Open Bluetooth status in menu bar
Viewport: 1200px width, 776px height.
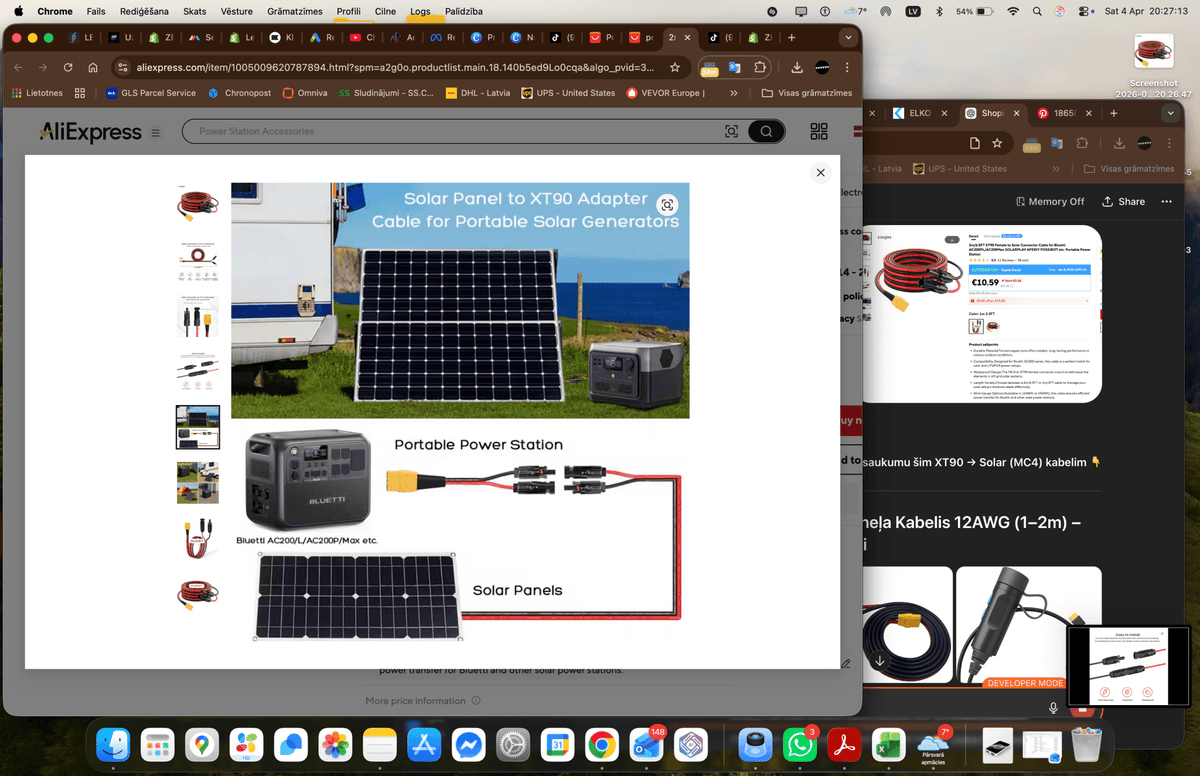(938, 11)
